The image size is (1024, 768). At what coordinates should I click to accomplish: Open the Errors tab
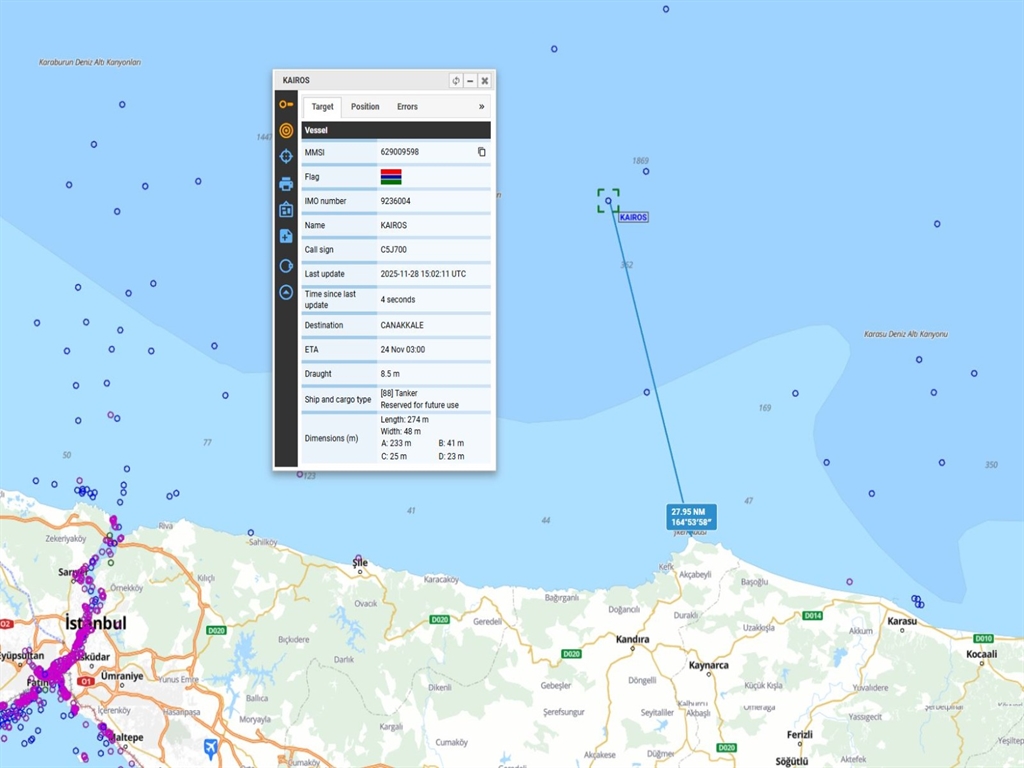click(x=407, y=107)
